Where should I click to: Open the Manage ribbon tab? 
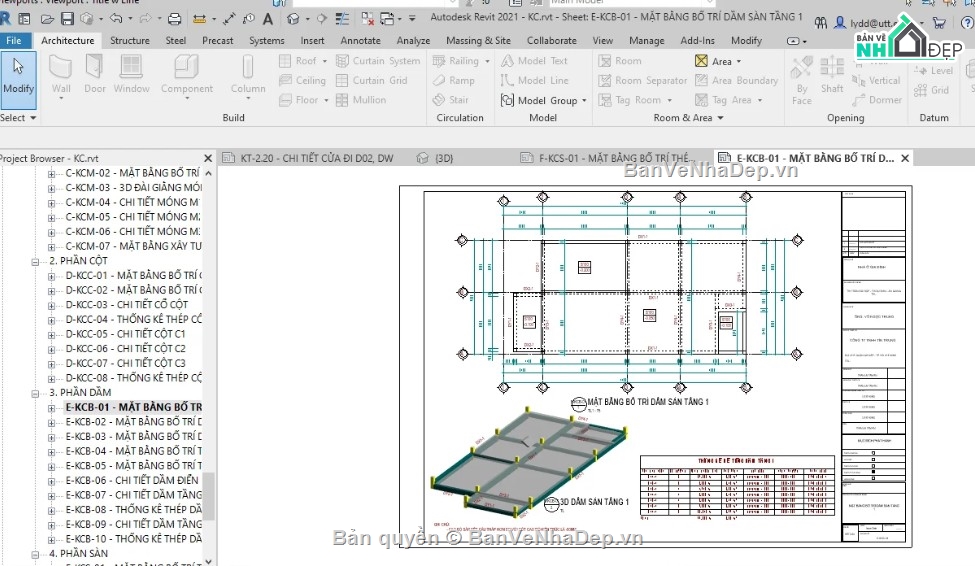647,40
